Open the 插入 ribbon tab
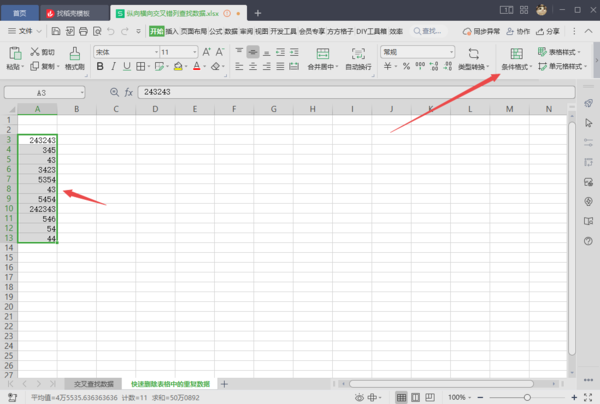 coord(172,31)
